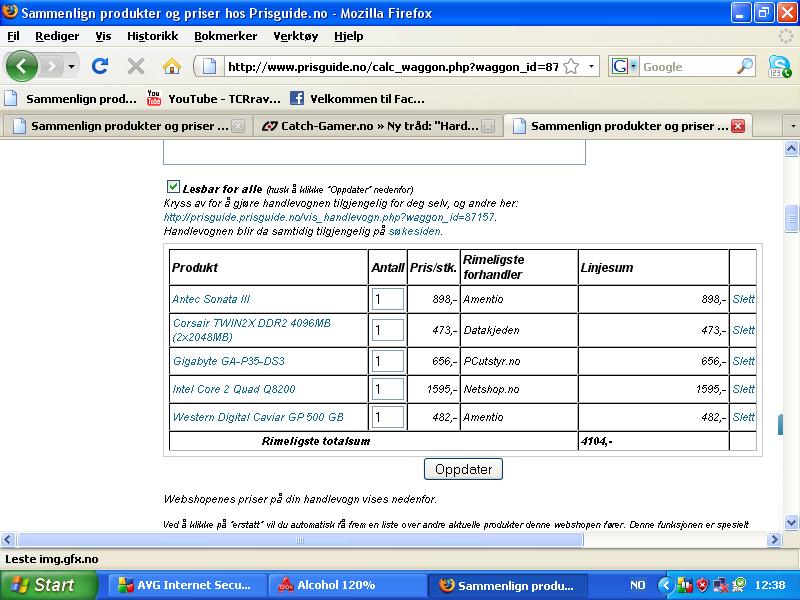Delete Corsair TWIN2X row with Slett
The image size is (800, 600).
[743, 330]
